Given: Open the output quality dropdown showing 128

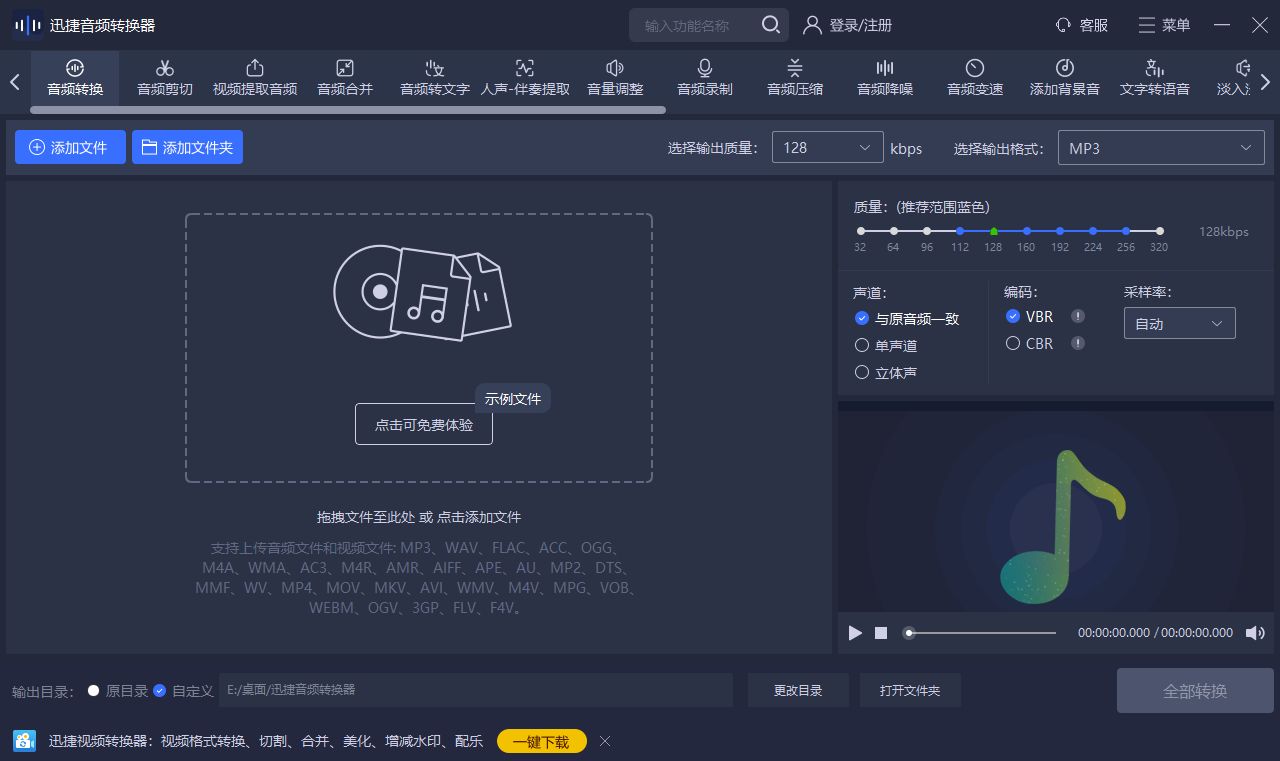Looking at the screenshot, I should (827, 147).
